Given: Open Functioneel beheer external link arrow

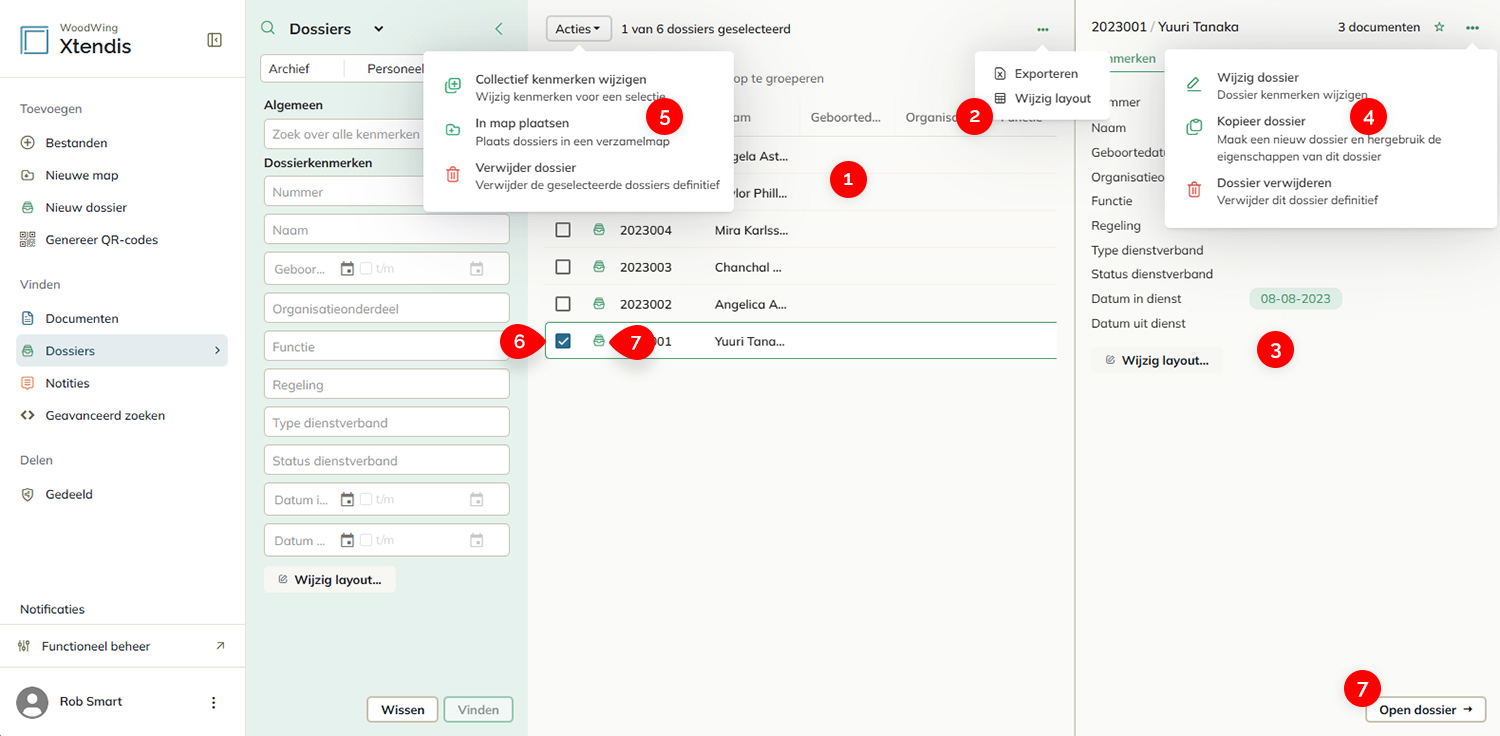Looking at the screenshot, I should point(220,646).
